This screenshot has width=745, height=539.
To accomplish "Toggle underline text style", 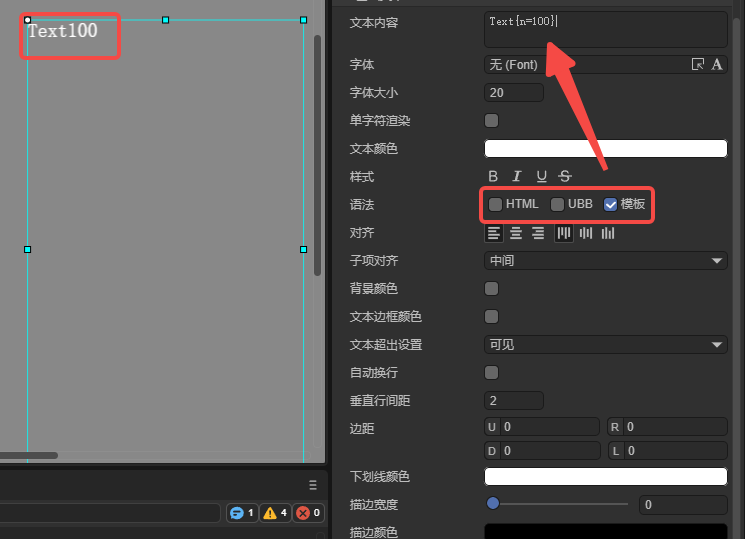I will pyautogui.click(x=541, y=176).
